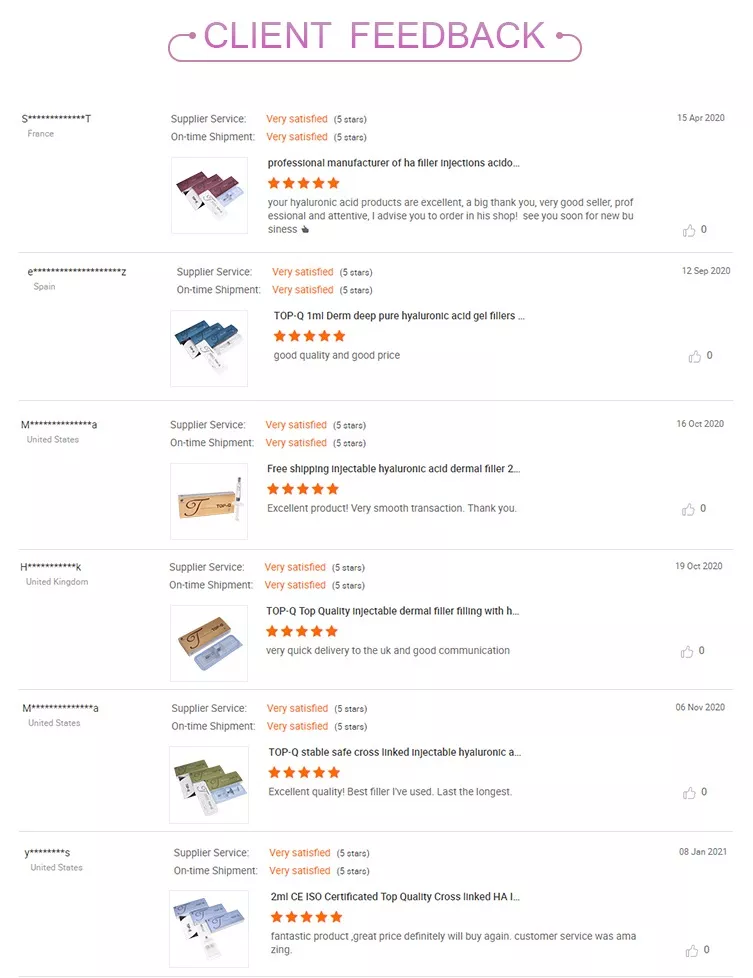Image resolution: width=753 pixels, height=978 pixels.
Task: Open 'Free shipping injectable hyaluronic acid' link
Action: pyautogui.click(x=394, y=468)
